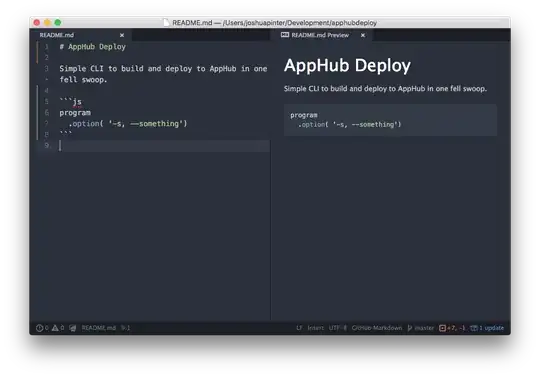Click the linter errors icon in status bar
The height and width of the screenshot is (377, 540).
coord(40,328)
